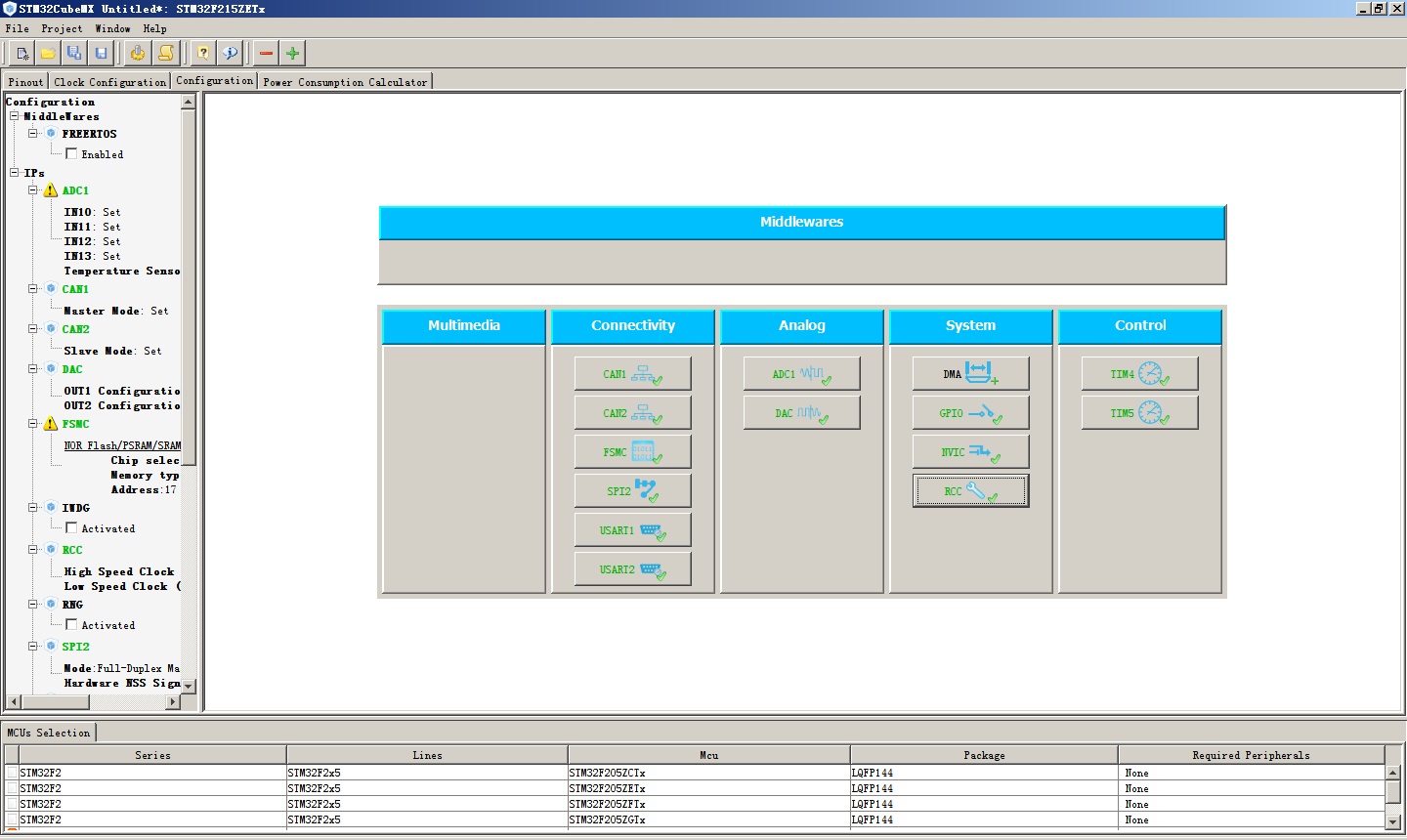Click the CAN1 cube icon in tree
Viewport: 1407px width, 840px height.
pos(51,288)
